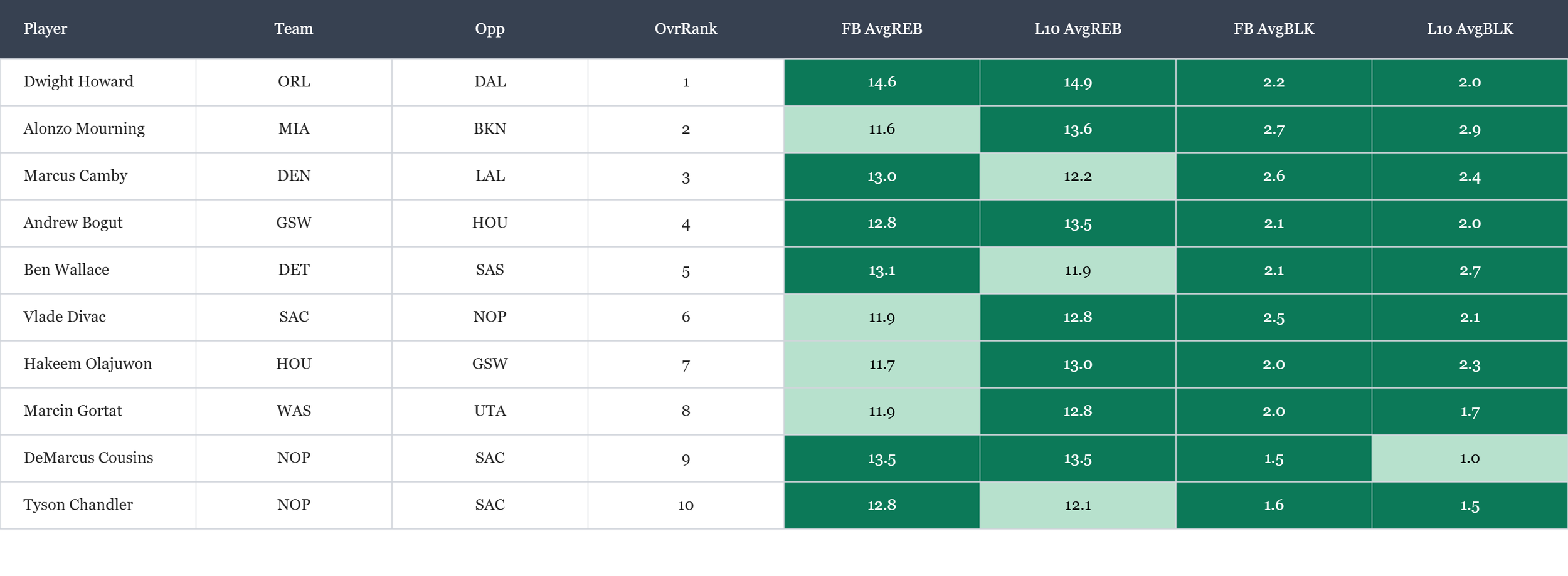Viewport: 1568px width, 576px height.
Task: Select Marcus Camby's team cell DEN
Action: tap(294, 176)
